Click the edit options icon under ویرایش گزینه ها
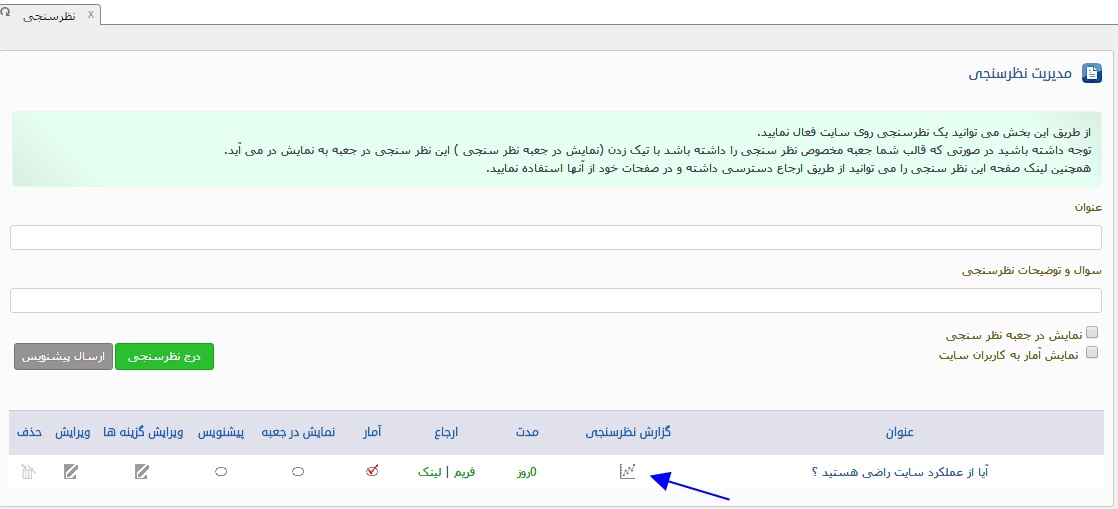Screen dimensions: 1118x509 (142, 472)
